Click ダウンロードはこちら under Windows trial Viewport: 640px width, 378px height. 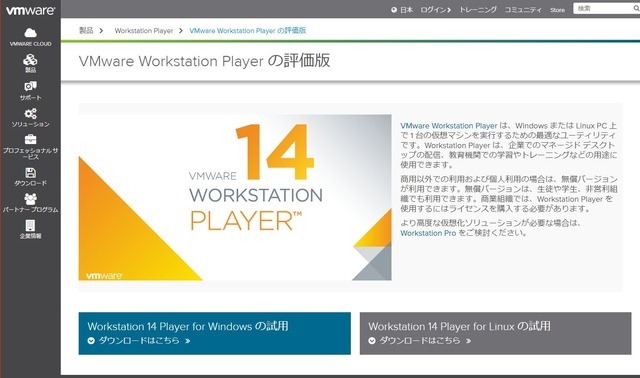[x=139, y=340]
